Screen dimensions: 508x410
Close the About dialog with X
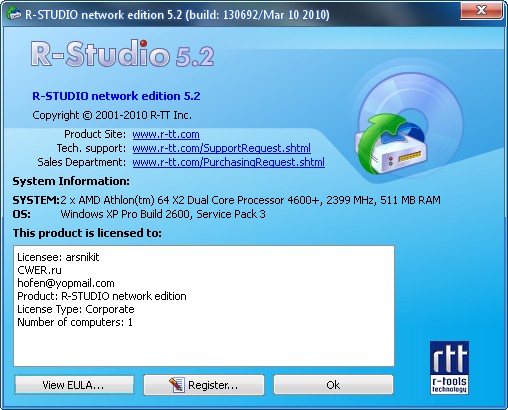click(x=481, y=10)
